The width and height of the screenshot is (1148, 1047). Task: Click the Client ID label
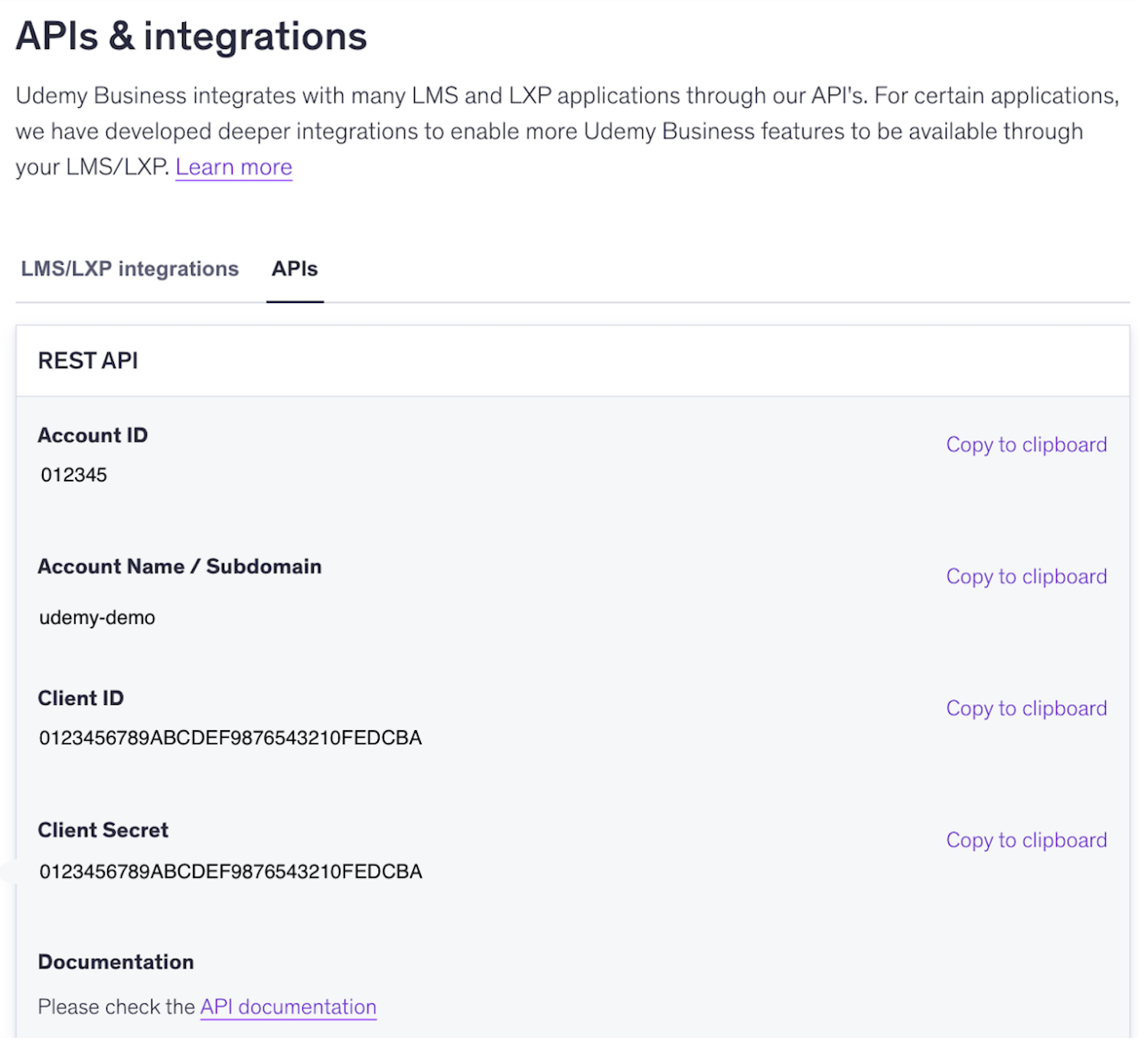tap(80, 699)
